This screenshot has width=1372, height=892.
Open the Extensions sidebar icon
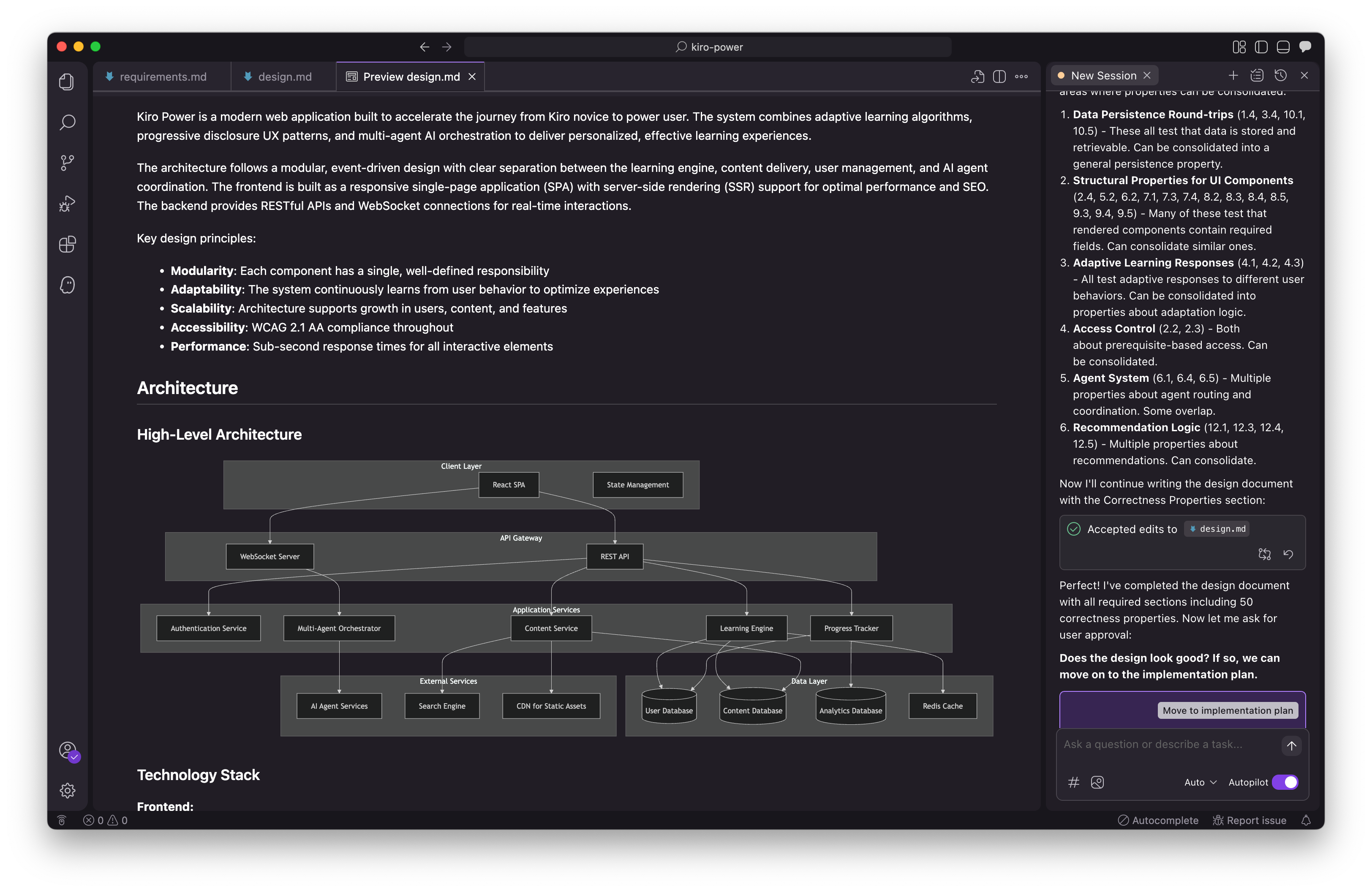(x=67, y=244)
